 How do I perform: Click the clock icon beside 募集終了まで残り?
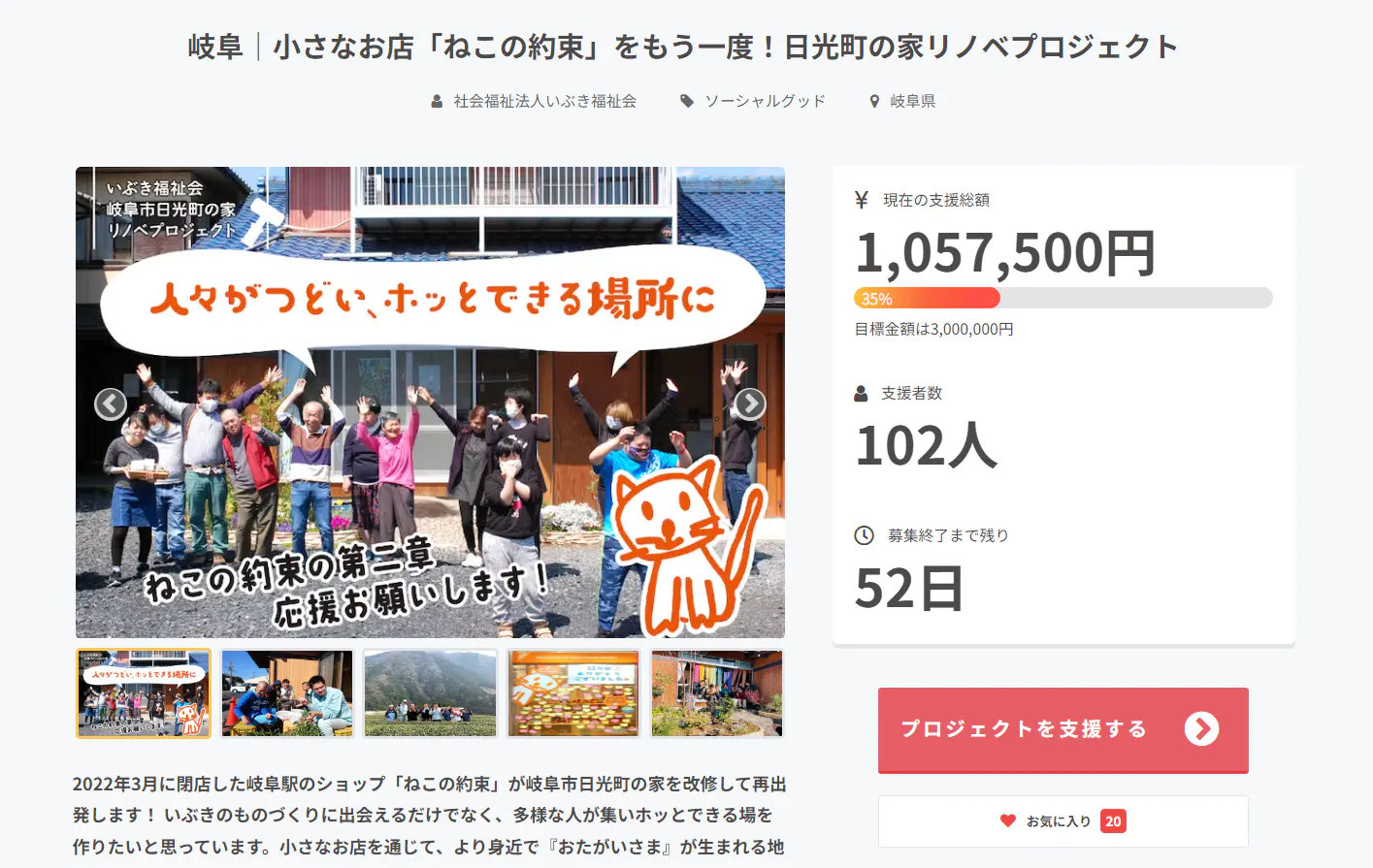coord(864,535)
